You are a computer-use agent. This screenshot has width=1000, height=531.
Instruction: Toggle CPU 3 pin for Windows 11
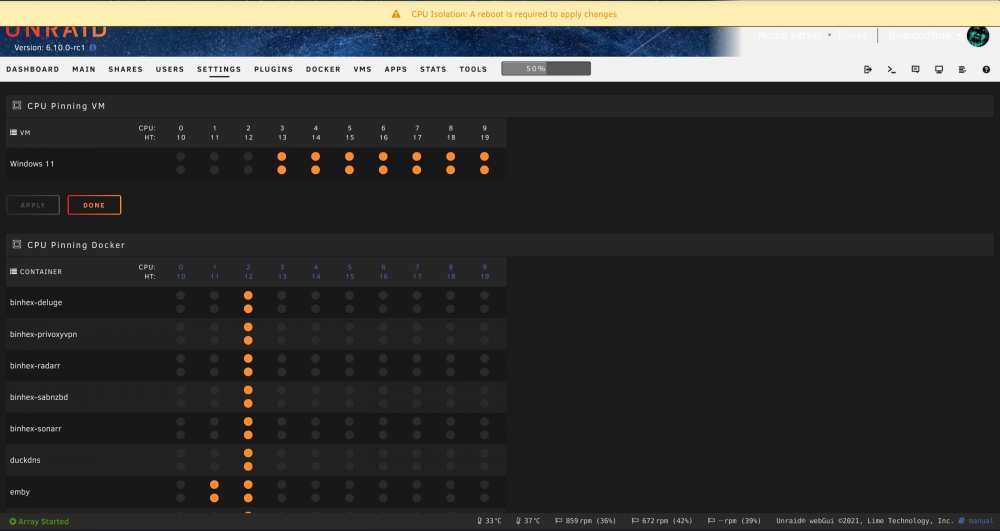(x=282, y=156)
